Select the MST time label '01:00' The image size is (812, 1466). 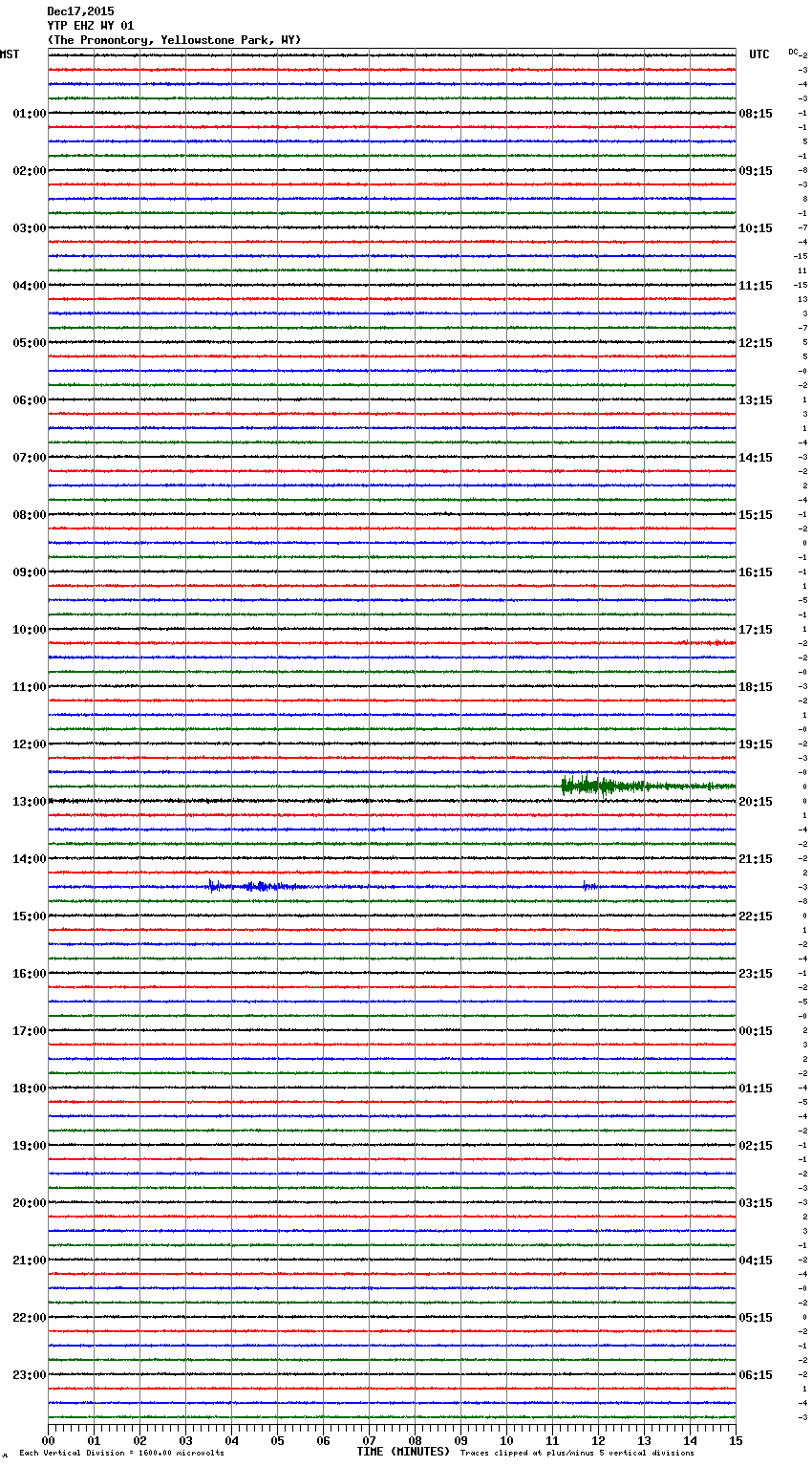click(x=30, y=114)
